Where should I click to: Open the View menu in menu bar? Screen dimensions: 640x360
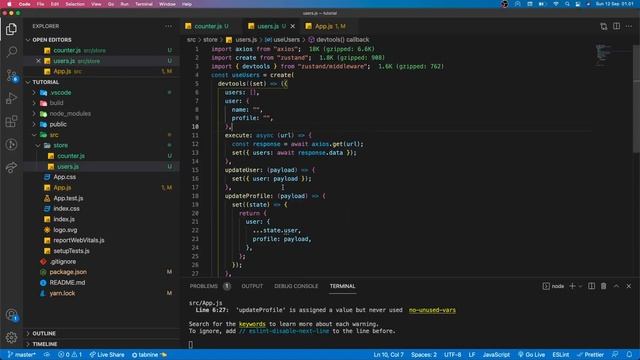point(96,4)
